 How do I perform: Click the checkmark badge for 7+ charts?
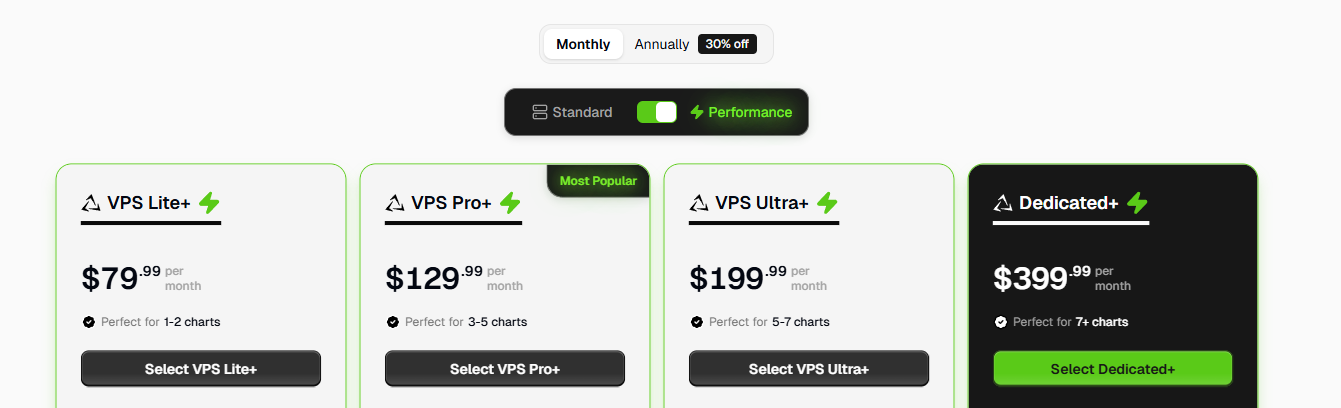click(1001, 322)
